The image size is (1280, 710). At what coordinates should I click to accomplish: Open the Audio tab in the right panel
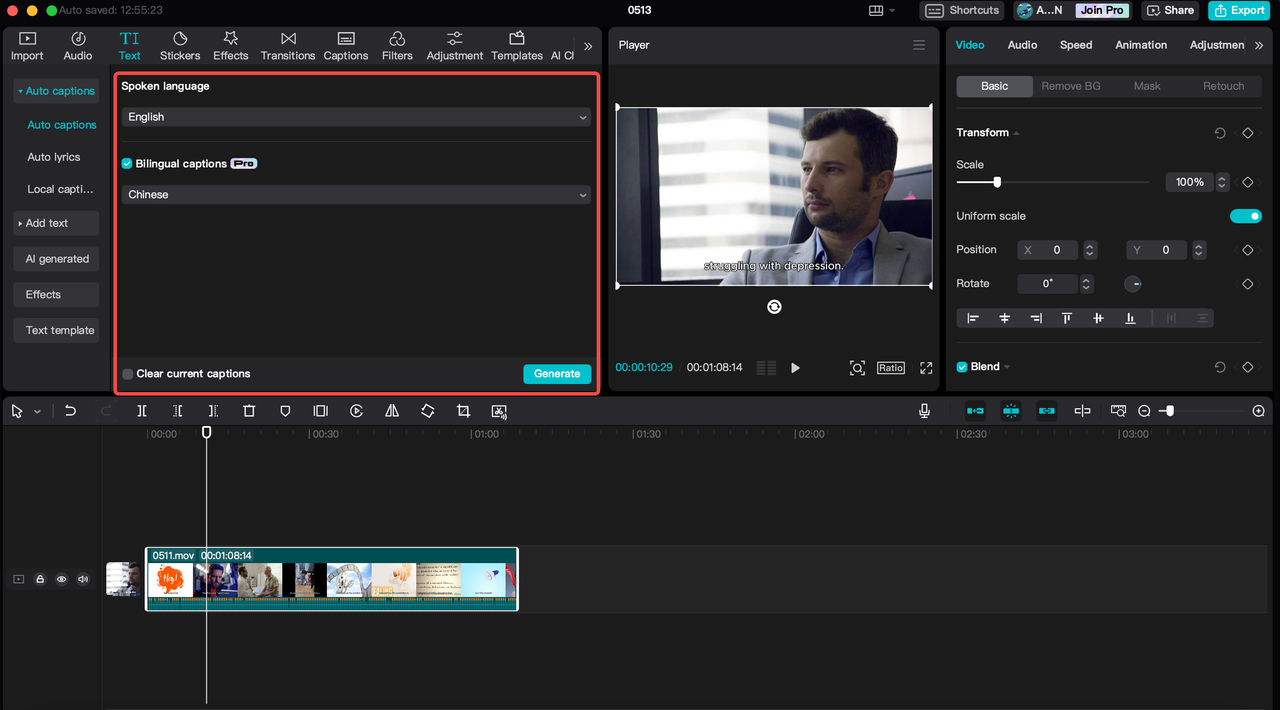tap(1022, 45)
